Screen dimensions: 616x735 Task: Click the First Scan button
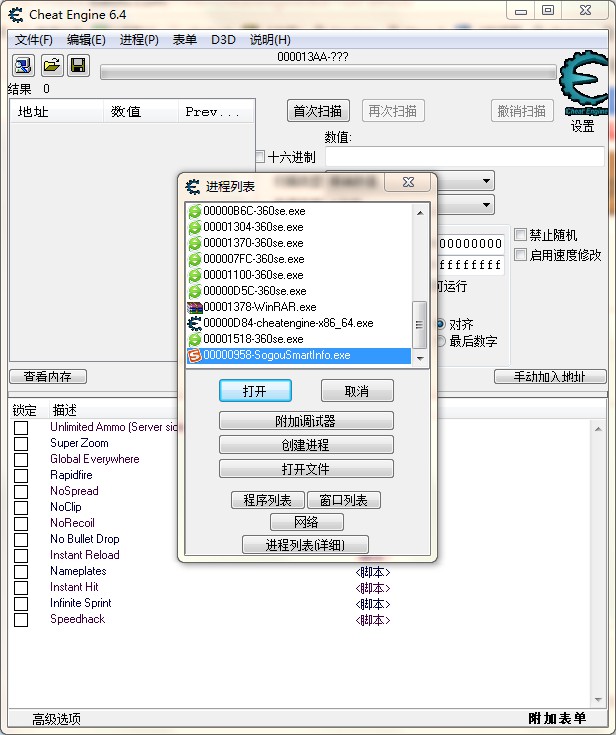(x=318, y=111)
